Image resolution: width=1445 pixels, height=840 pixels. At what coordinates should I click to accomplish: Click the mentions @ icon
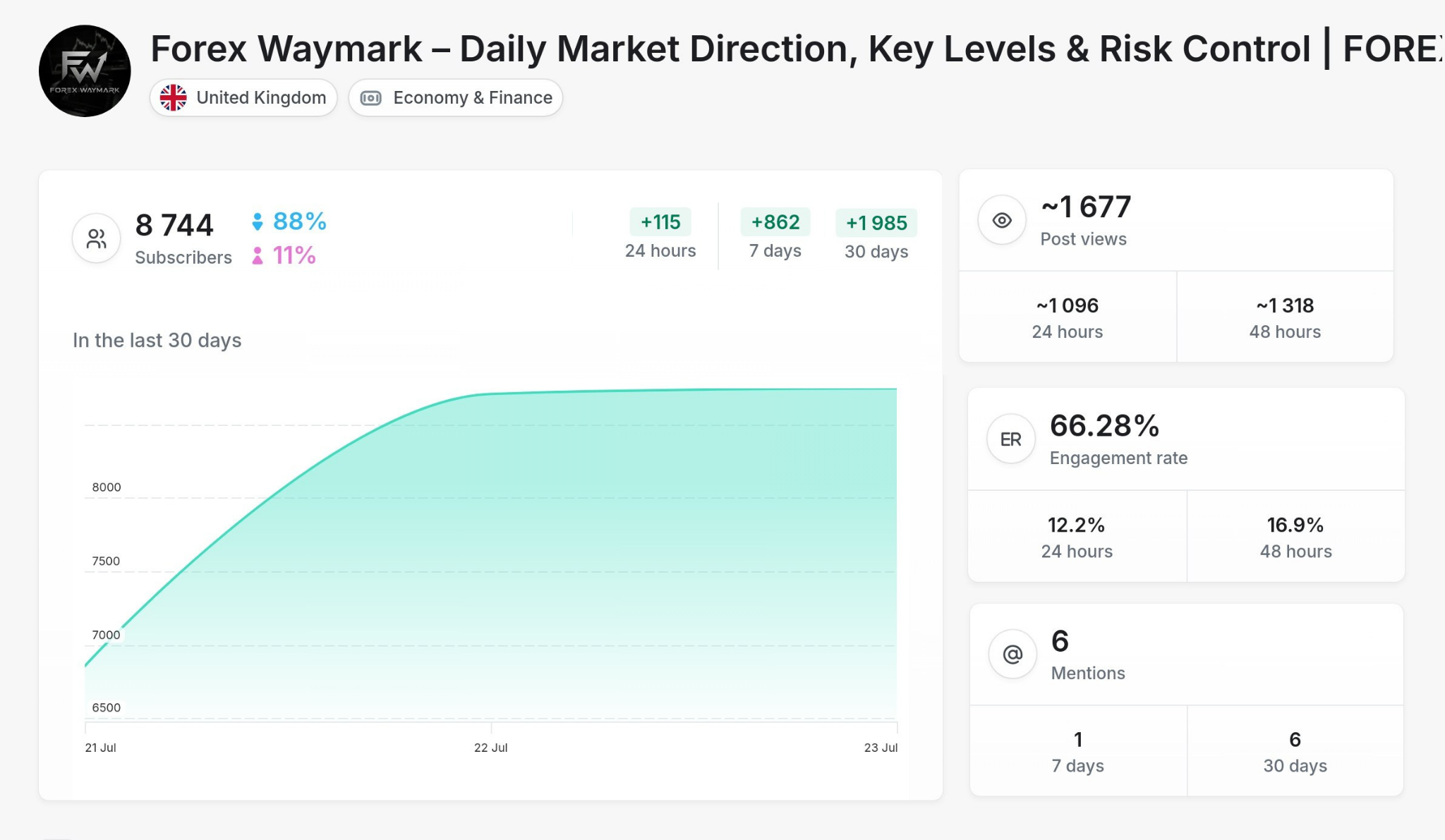pyautogui.click(x=1012, y=654)
